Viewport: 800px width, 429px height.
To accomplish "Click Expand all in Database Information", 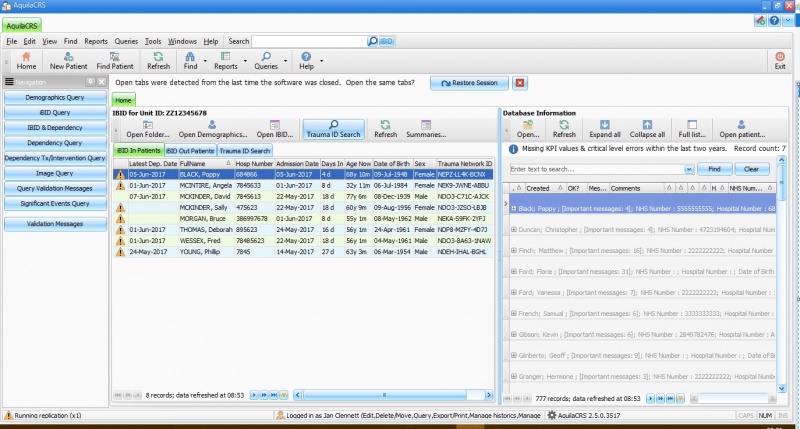I will point(604,128).
